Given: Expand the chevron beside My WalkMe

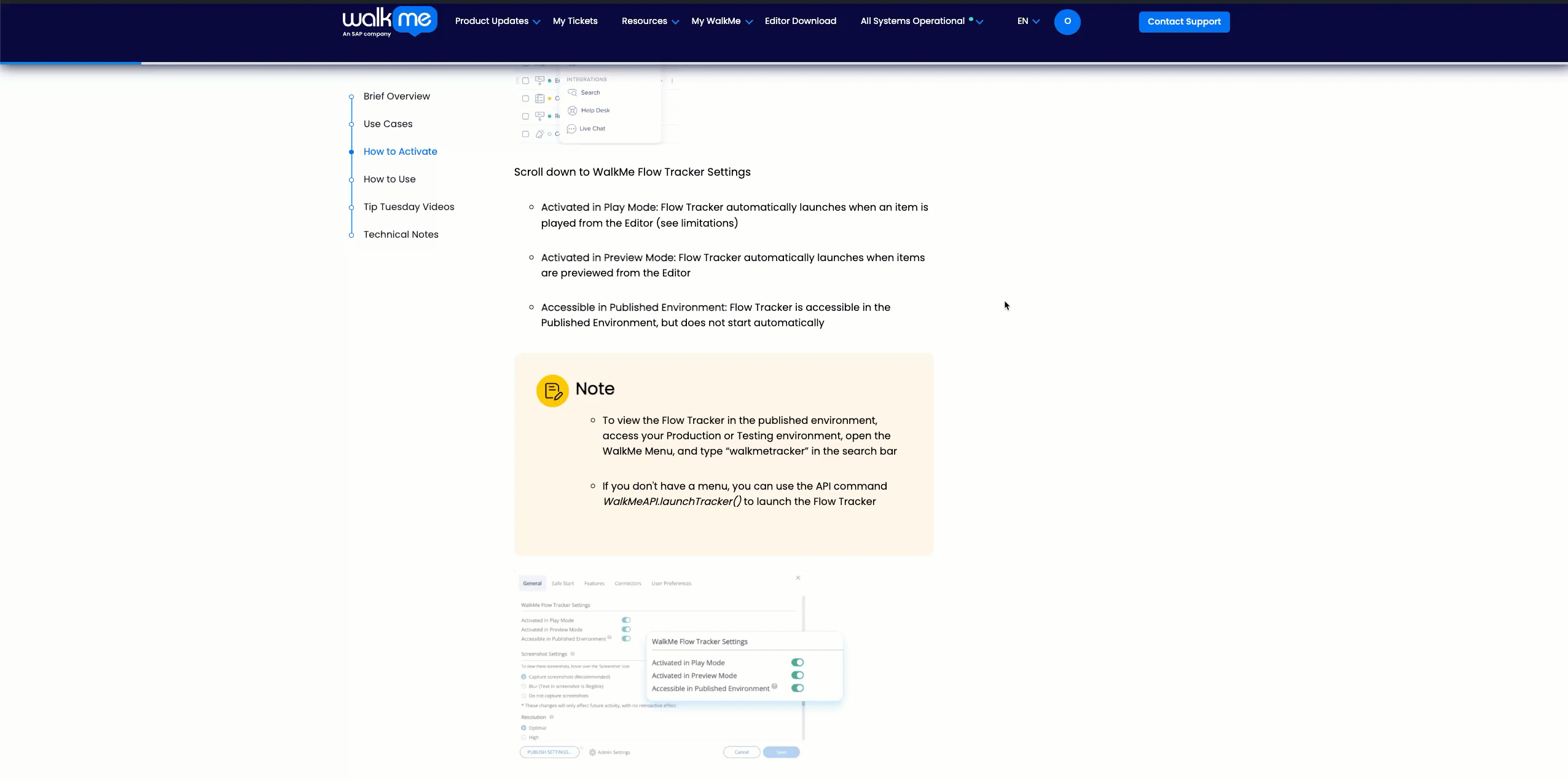Looking at the screenshot, I should [749, 22].
